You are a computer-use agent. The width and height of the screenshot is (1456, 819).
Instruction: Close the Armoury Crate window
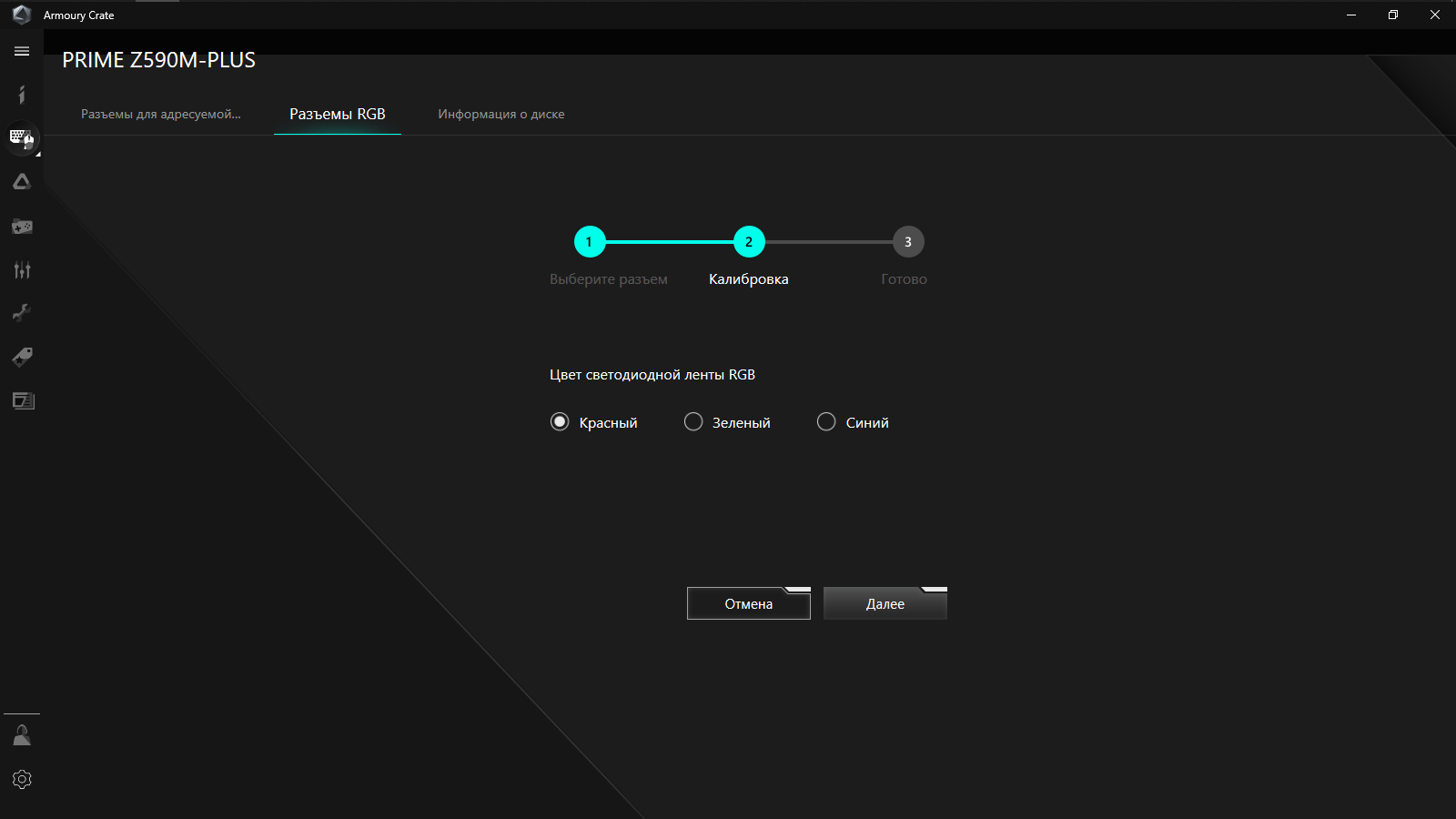pyautogui.click(x=1435, y=15)
